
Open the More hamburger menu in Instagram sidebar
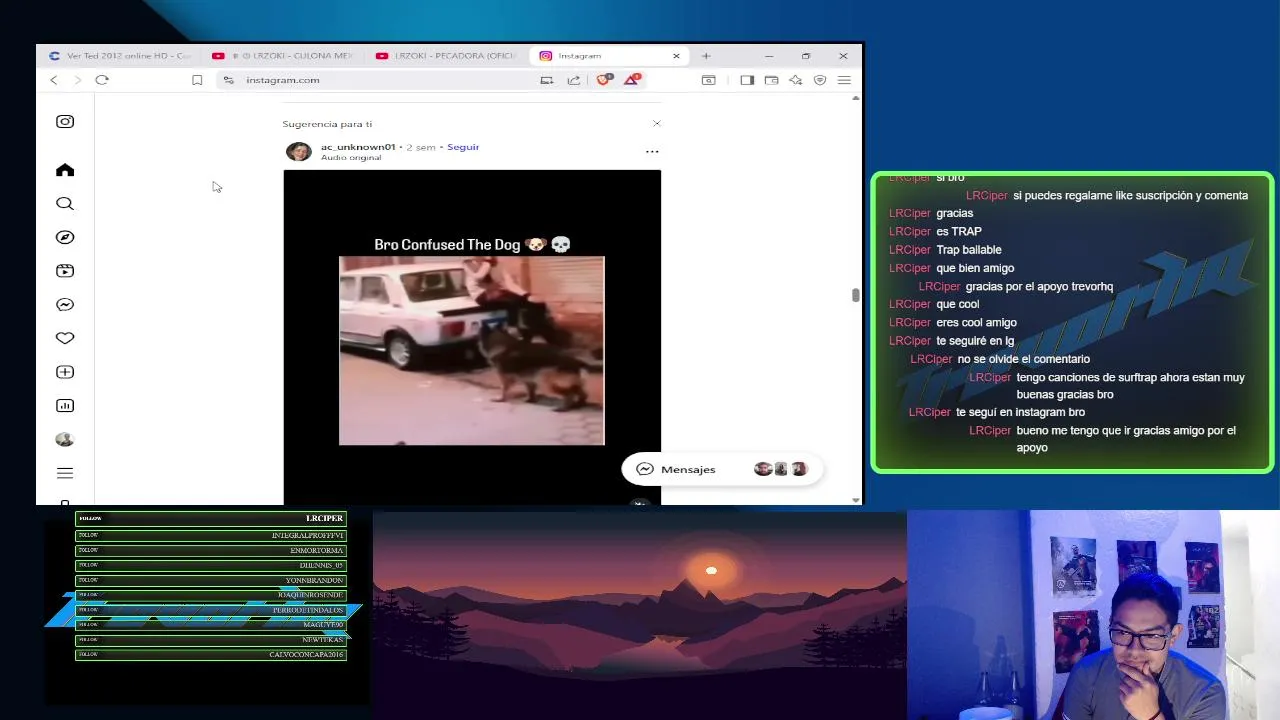click(x=65, y=473)
